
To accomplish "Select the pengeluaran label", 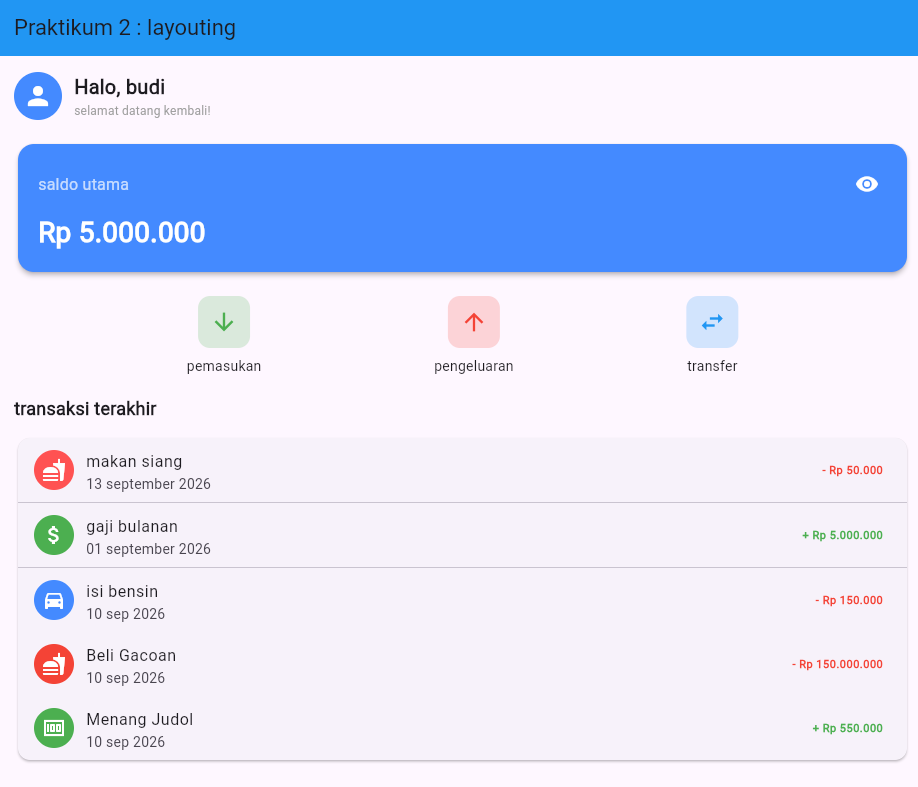I will click(474, 367).
